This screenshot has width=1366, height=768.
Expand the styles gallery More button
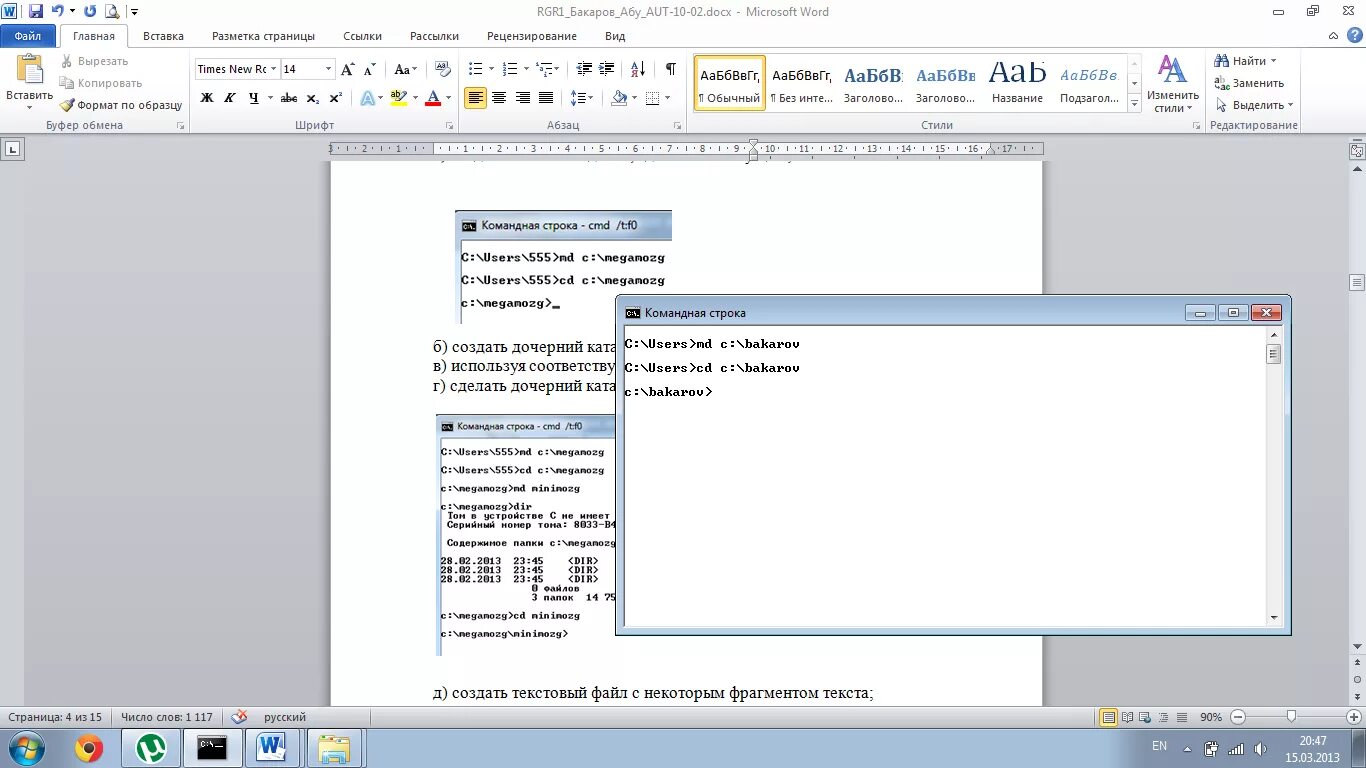click(x=1134, y=102)
